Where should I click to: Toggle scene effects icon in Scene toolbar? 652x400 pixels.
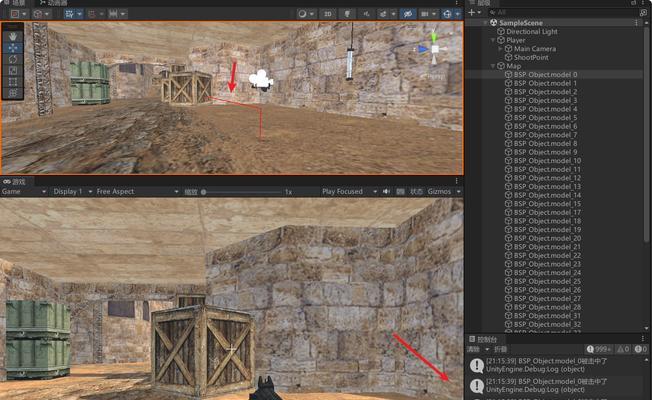[383, 14]
